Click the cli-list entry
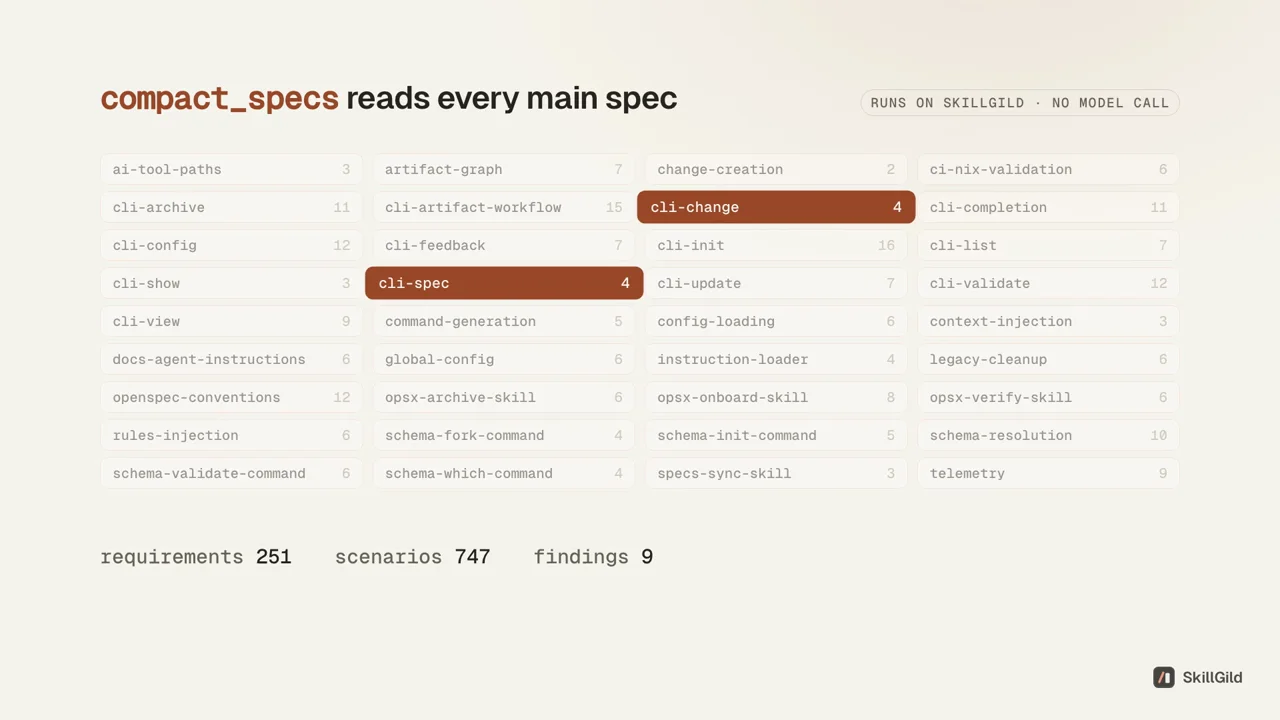1280x720 pixels. pyautogui.click(x=1048, y=245)
